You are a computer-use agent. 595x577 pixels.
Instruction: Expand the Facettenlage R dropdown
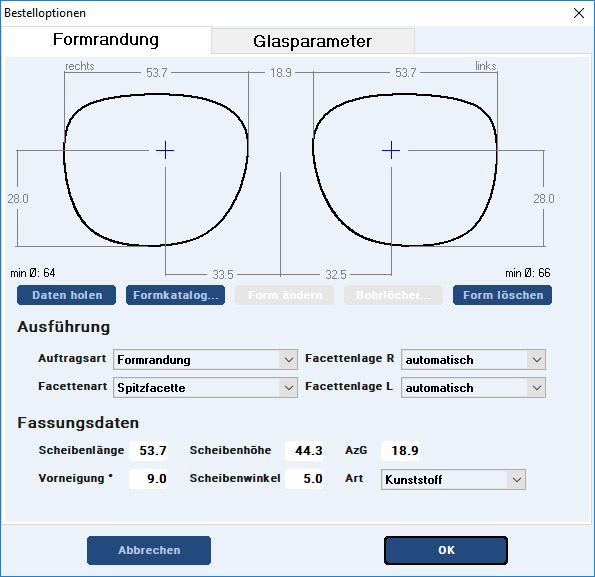(x=473, y=360)
